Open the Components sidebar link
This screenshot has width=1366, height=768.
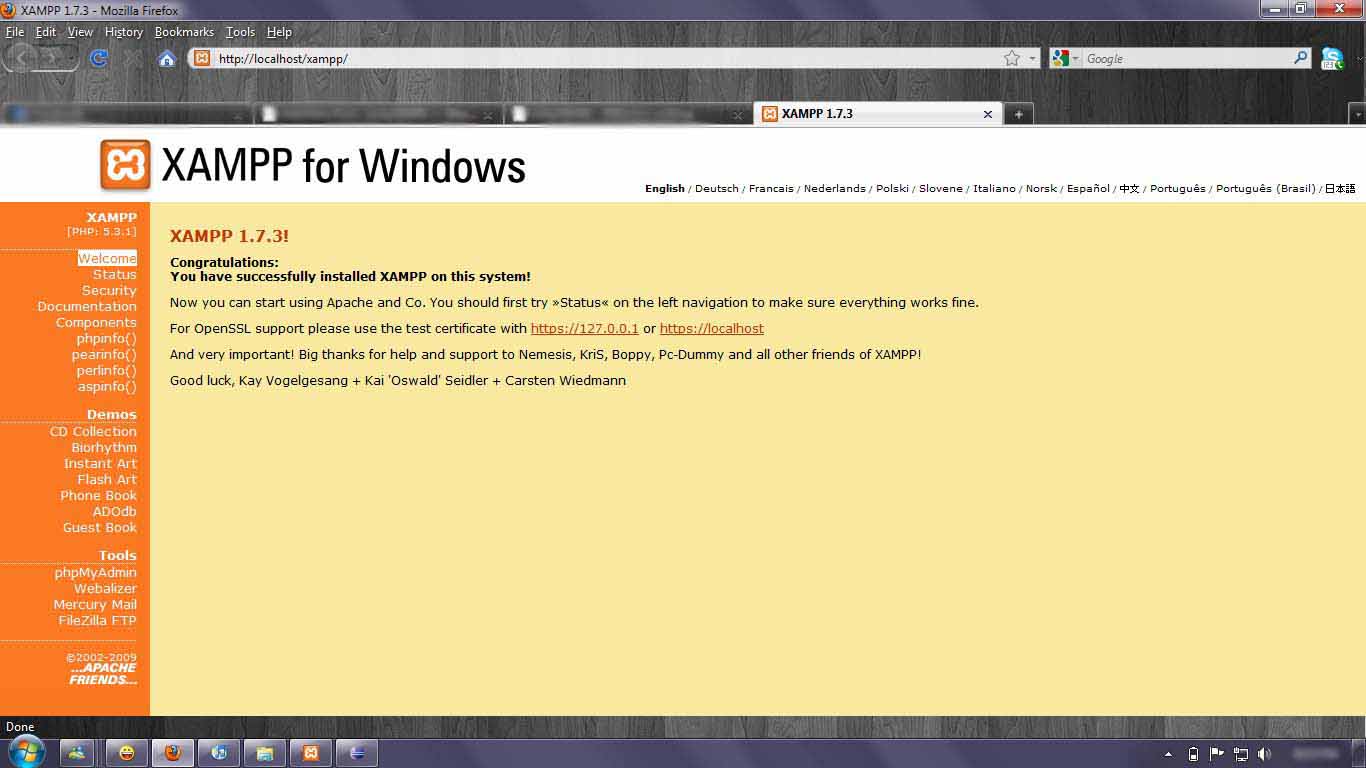pyautogui.click(x=96, y=322)
